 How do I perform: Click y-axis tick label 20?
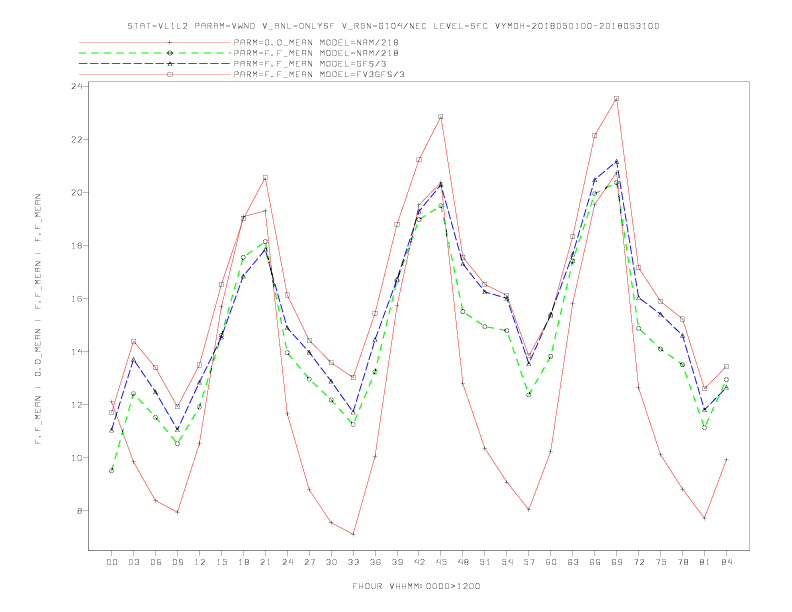77,192
